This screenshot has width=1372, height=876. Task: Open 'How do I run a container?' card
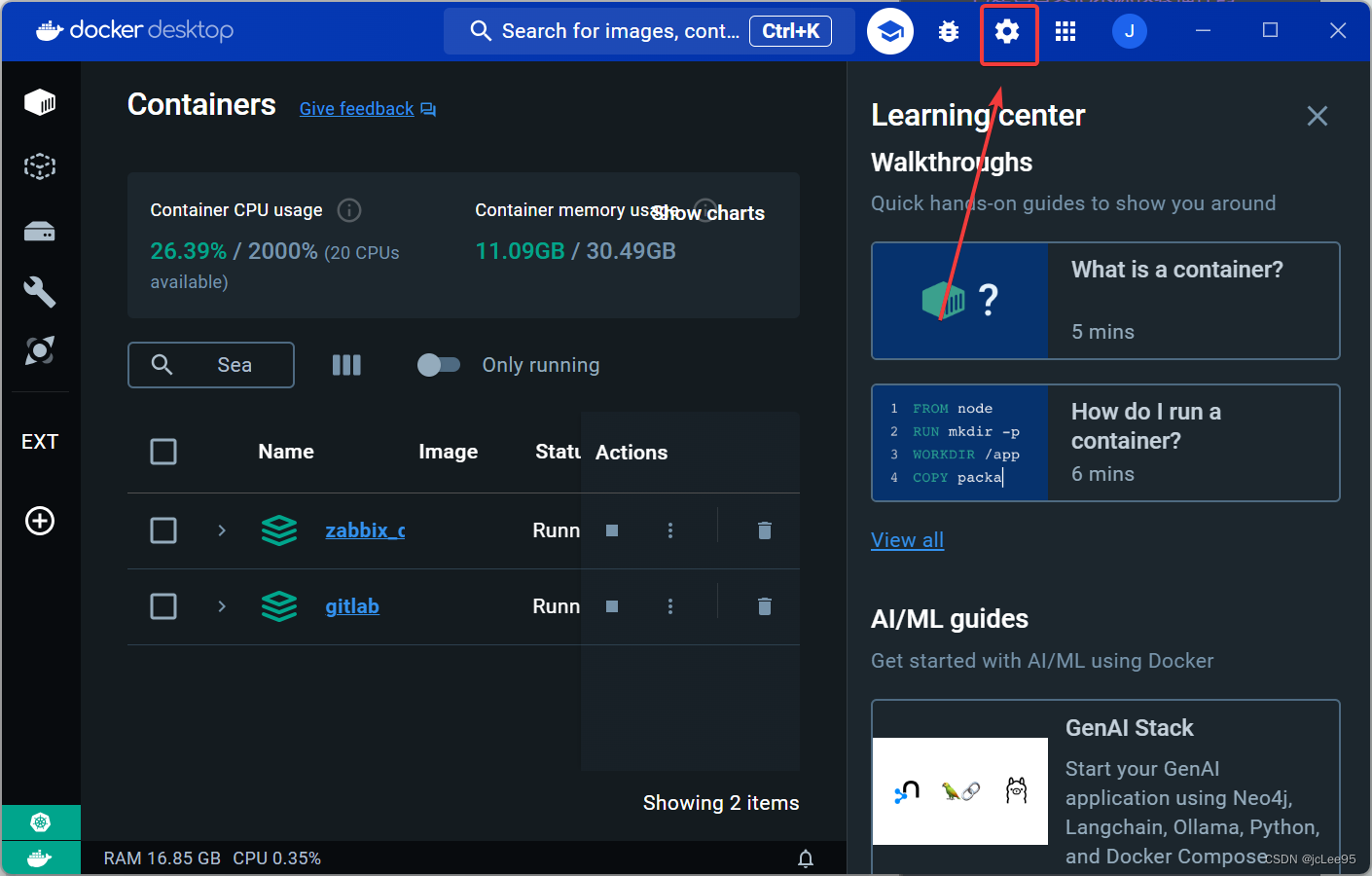coord(1105,443)
